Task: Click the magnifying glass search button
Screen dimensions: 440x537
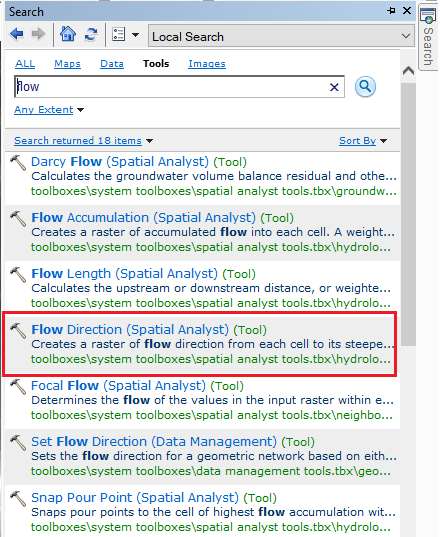Action: pyautogui.click(x=365, y=87)
